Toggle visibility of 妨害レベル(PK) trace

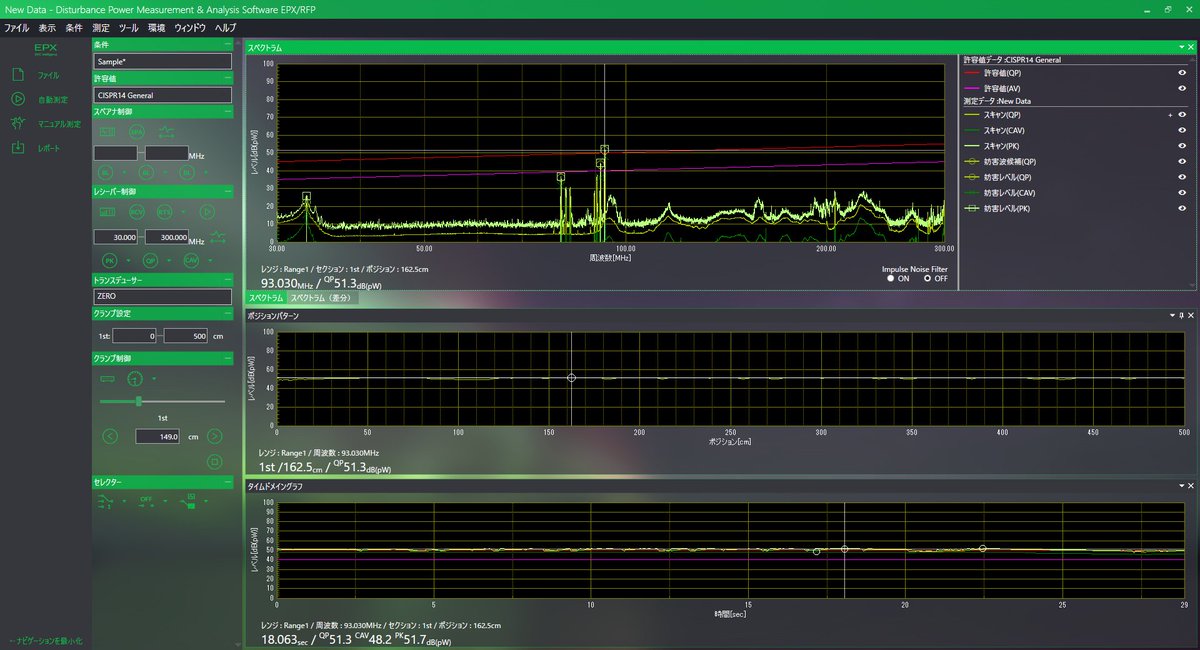(1182, 208)
